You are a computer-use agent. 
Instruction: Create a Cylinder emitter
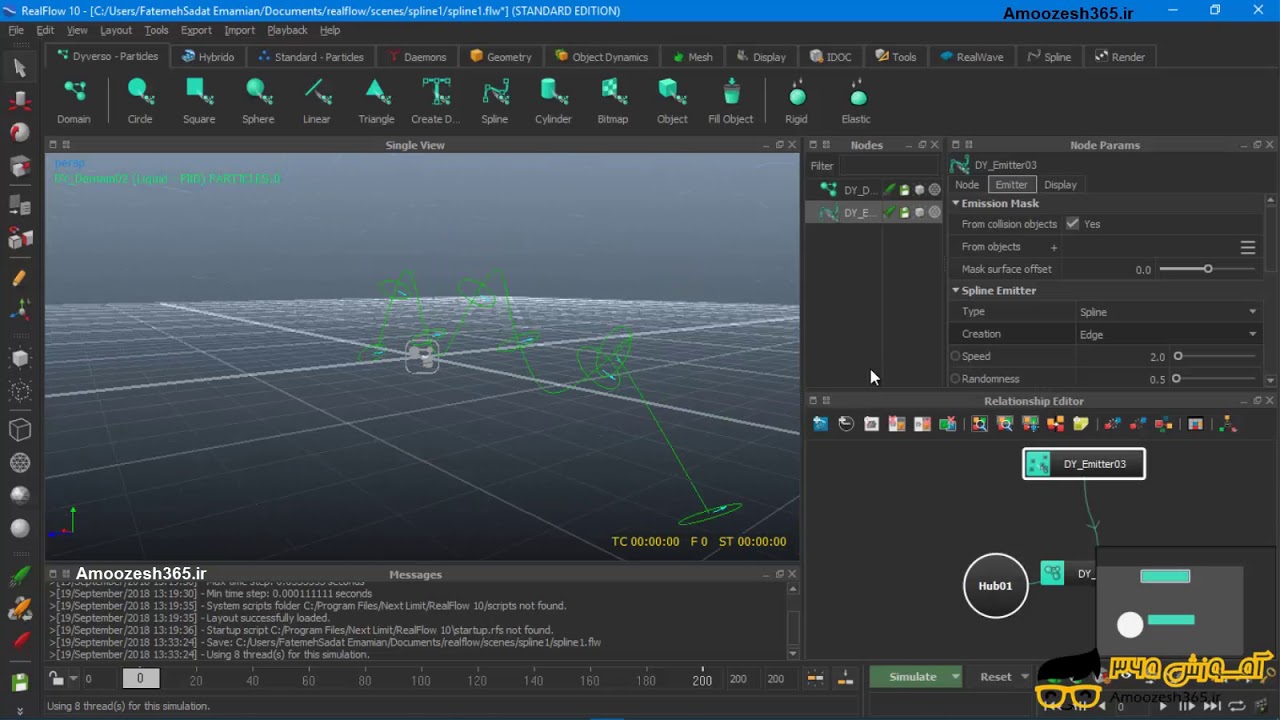pyautogui.click(x=553, y=101)
